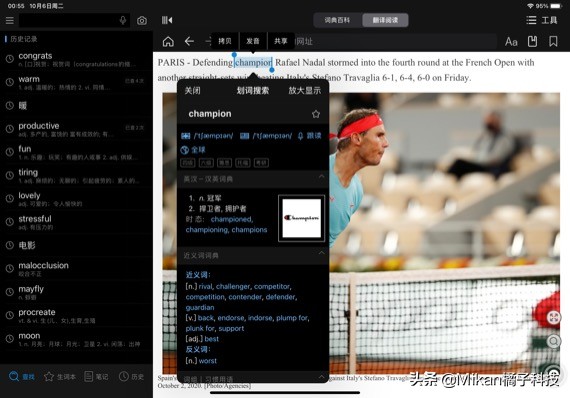This screenshot has width=570, height=398.
Task: Save the article with the save-page icon
Action: click(532, 41)
